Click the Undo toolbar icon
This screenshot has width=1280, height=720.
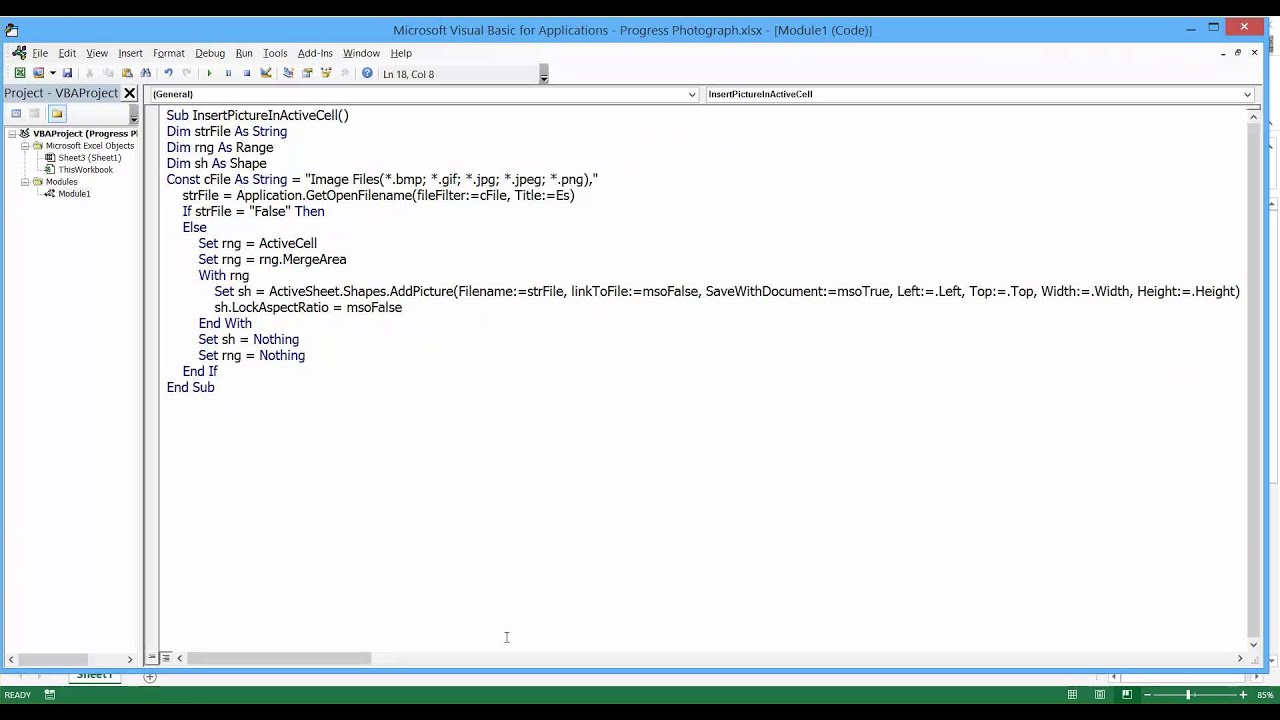coord(168,73)
